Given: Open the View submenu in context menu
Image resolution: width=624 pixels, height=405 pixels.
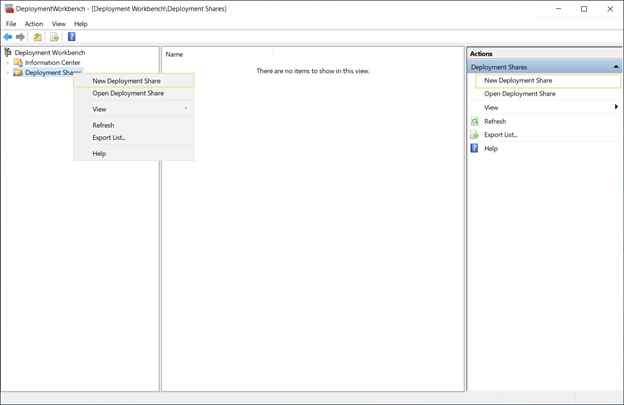Looking at the screenshot, I should coord(134,109).
